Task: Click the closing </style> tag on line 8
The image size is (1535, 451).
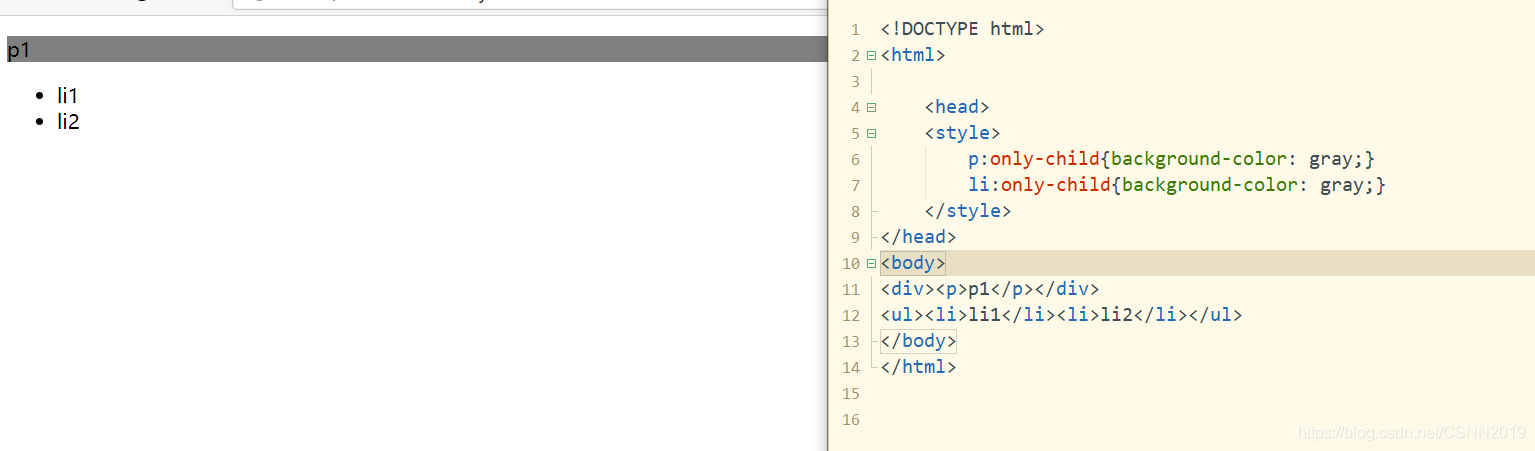Action: point(968,211)
